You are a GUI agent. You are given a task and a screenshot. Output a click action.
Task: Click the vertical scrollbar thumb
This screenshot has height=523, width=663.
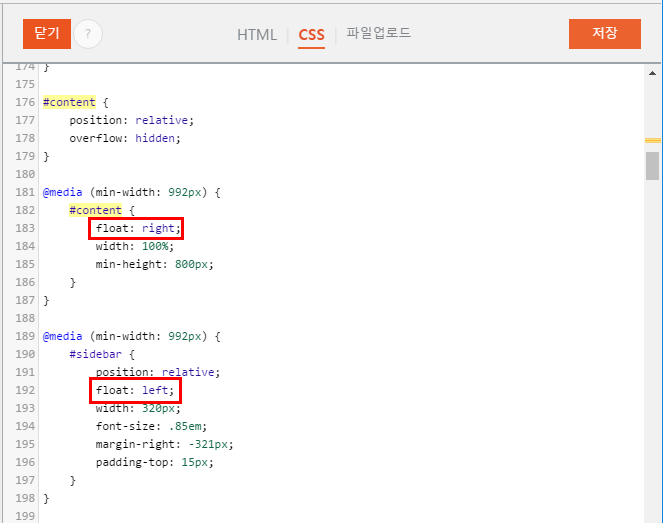point(652,166)
